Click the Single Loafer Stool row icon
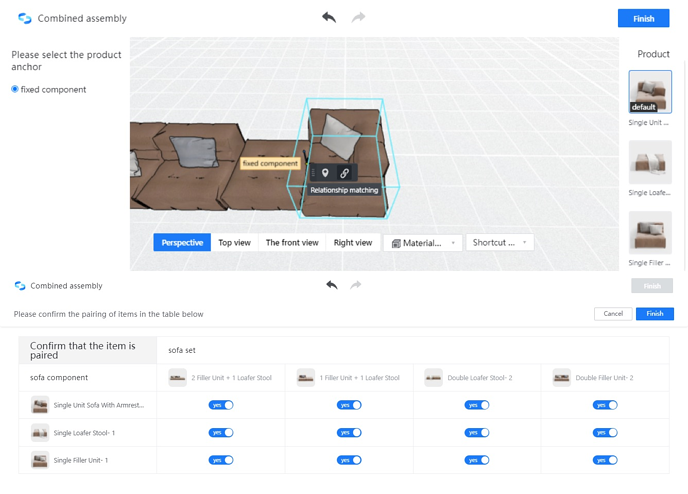 coord(40,433)
